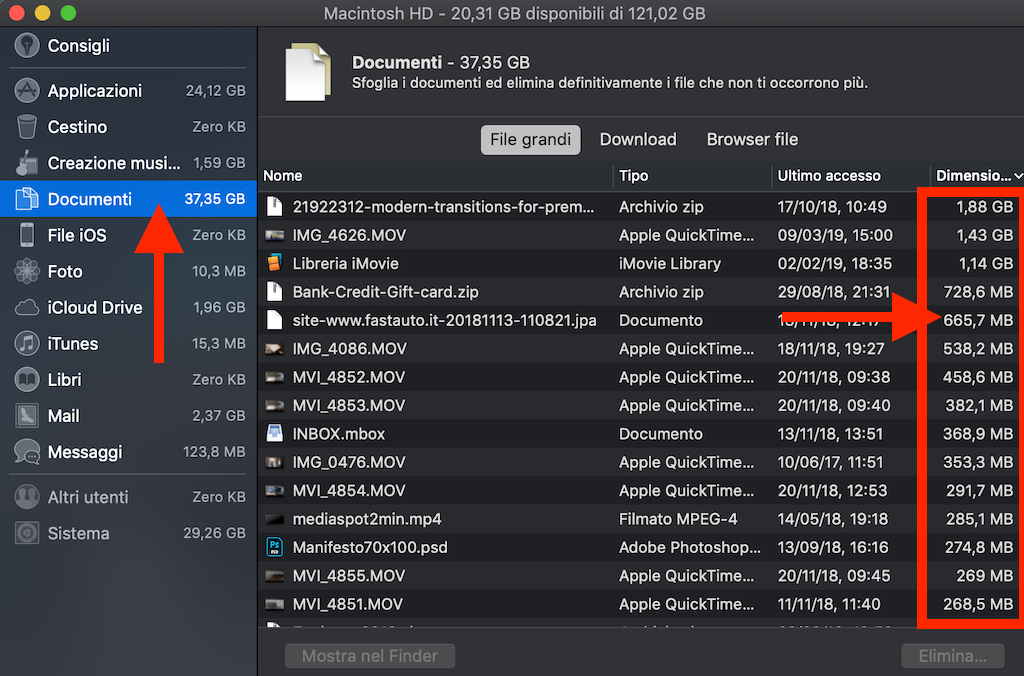The image size is (1024, 676).
Task: Click the File iOS phone icon
Action: coord(27,235)
